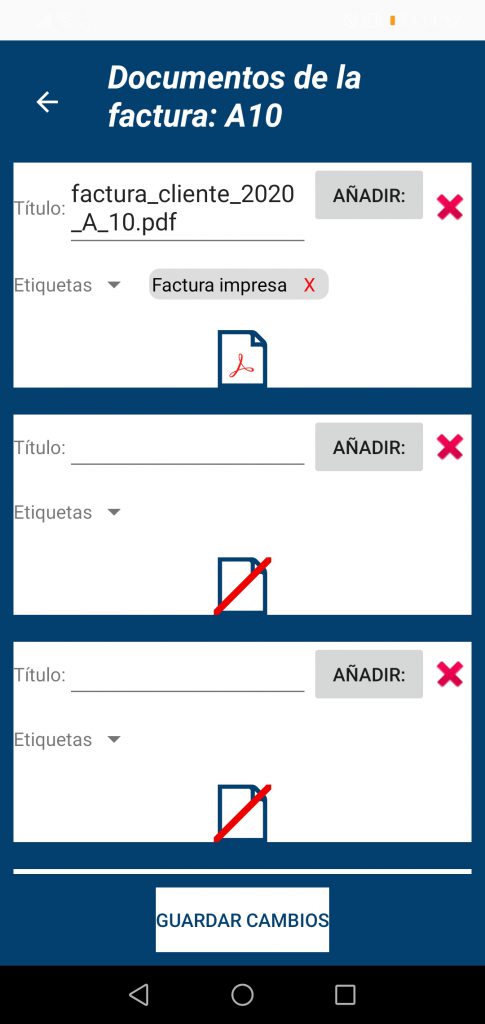Viewport: 485px width, 1024px height.
Task: Focus the empty Título field in third card
Action: 187,675
